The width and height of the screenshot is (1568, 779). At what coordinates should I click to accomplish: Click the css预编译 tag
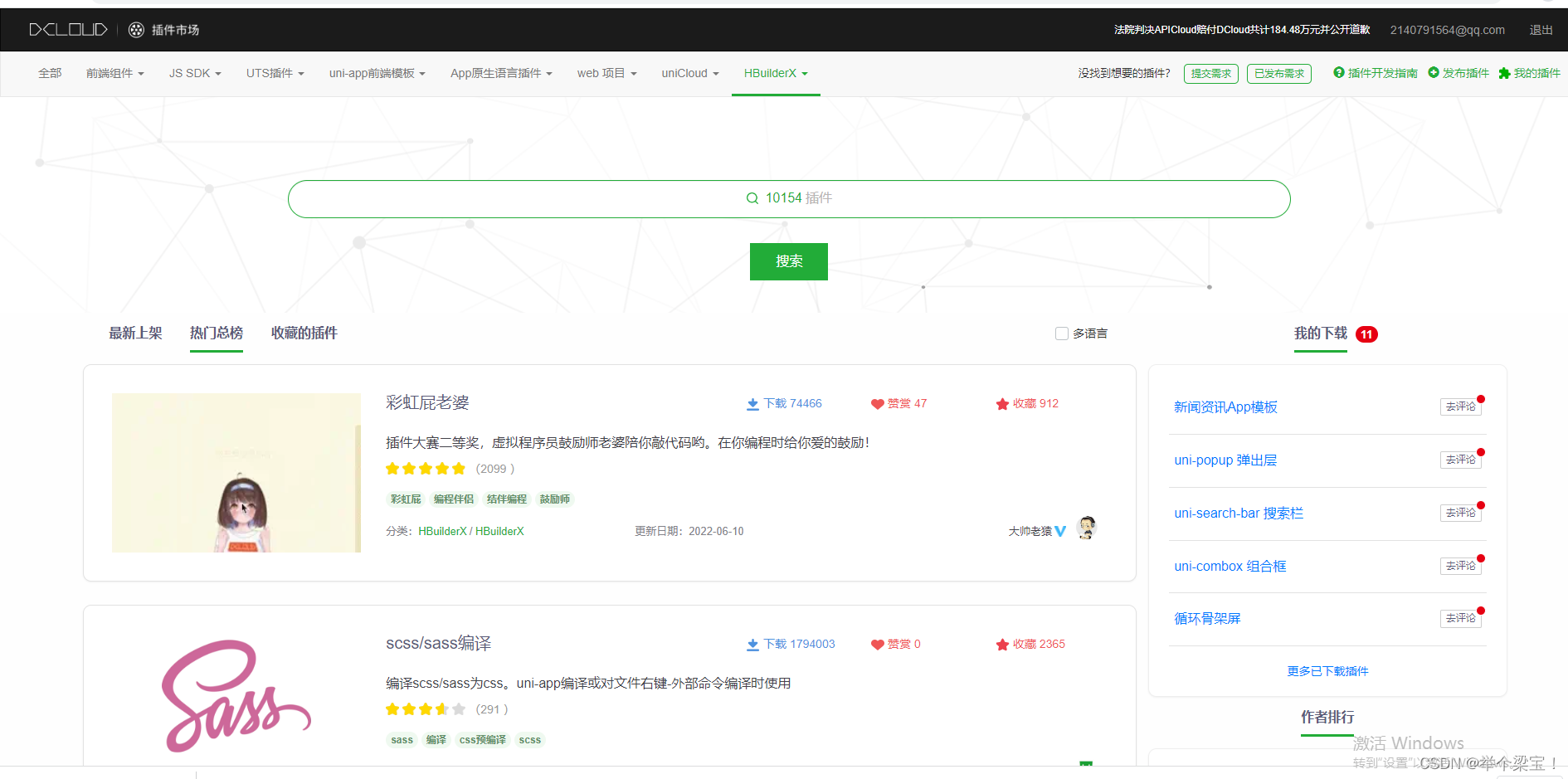483,740
